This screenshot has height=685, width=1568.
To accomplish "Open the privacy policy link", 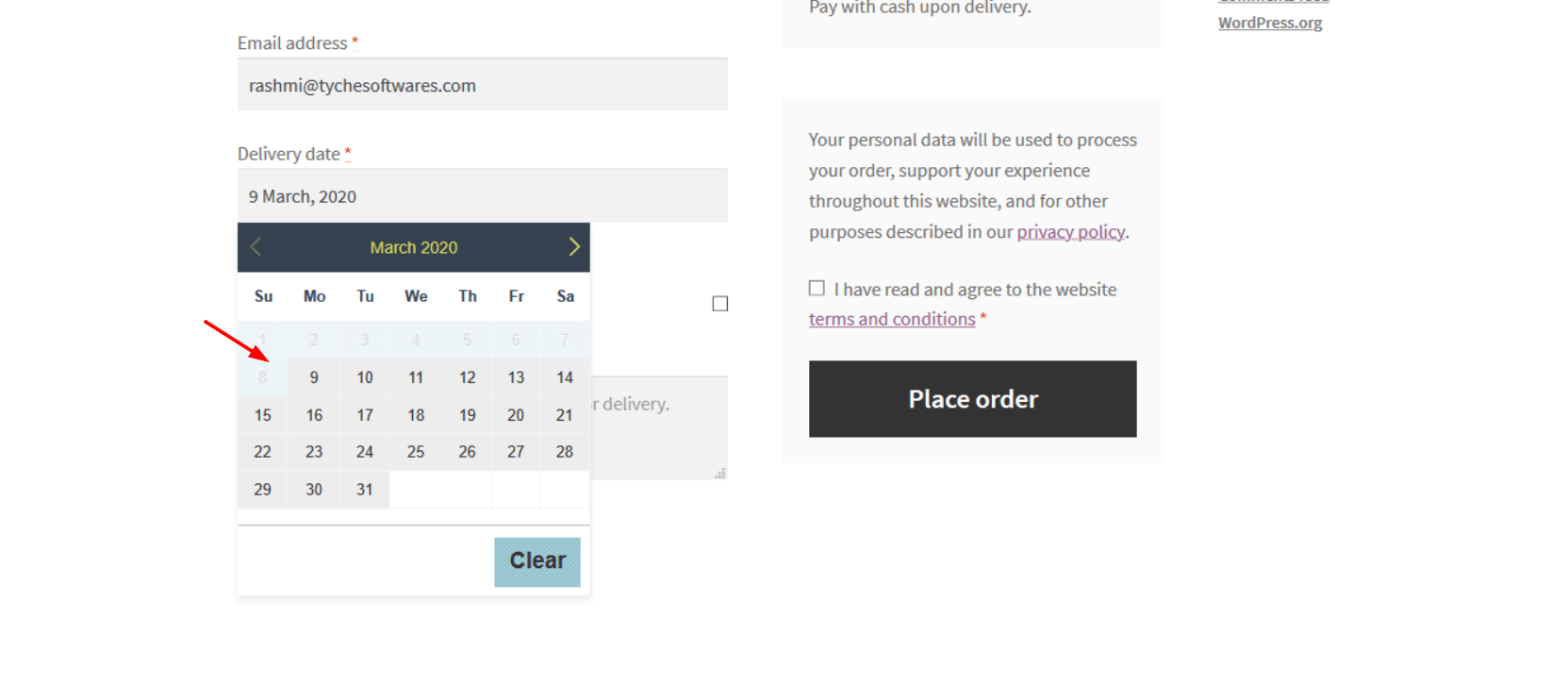I will pyautogui.click(x=1070, y=231).
